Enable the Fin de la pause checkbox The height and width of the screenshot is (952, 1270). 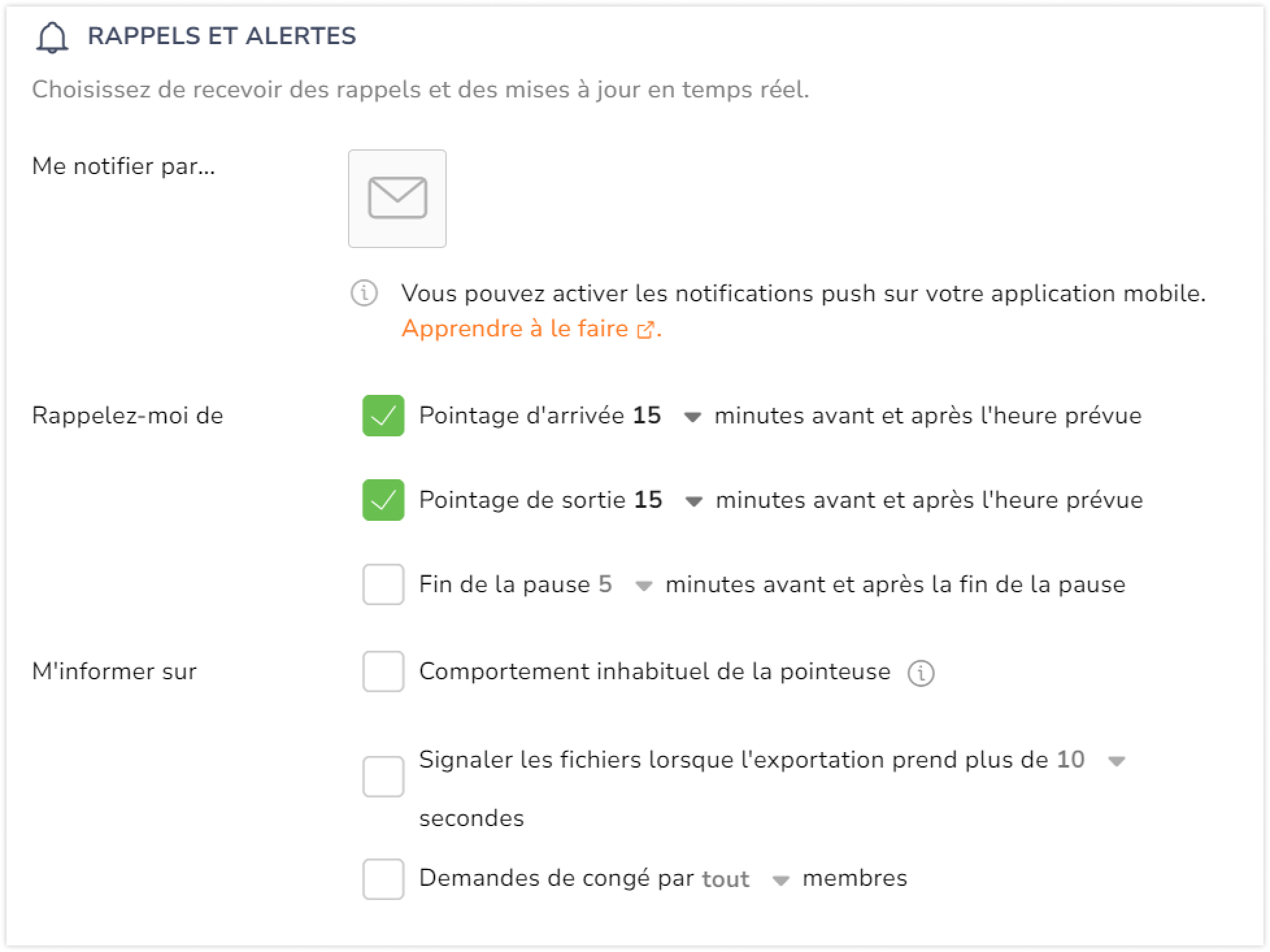[x=383, y=584]
